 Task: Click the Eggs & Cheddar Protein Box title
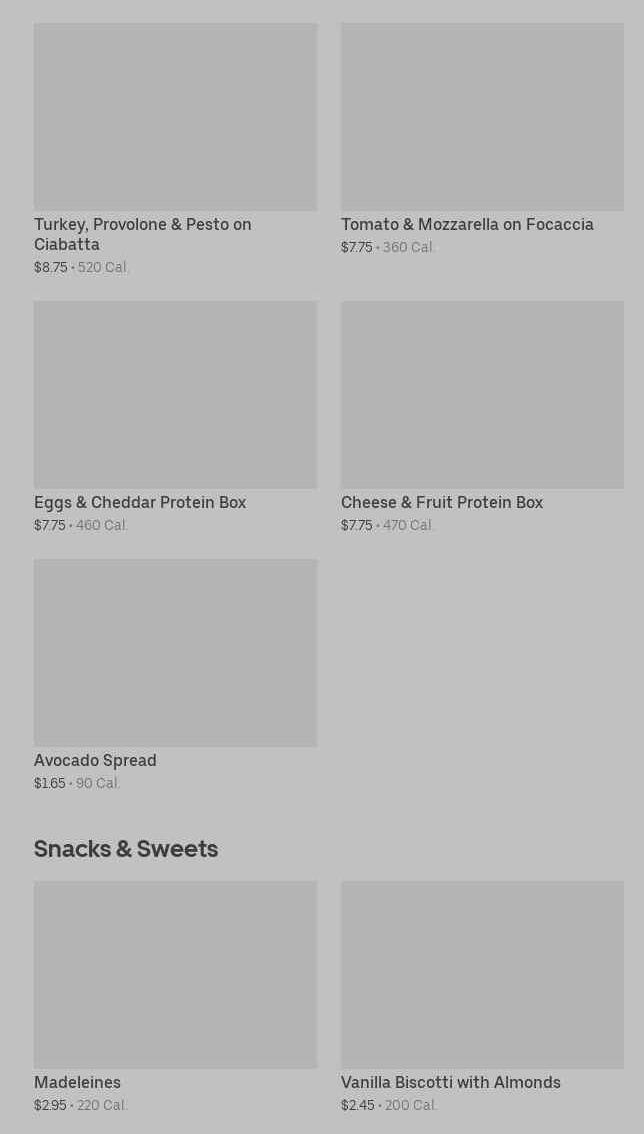point(140,503)
